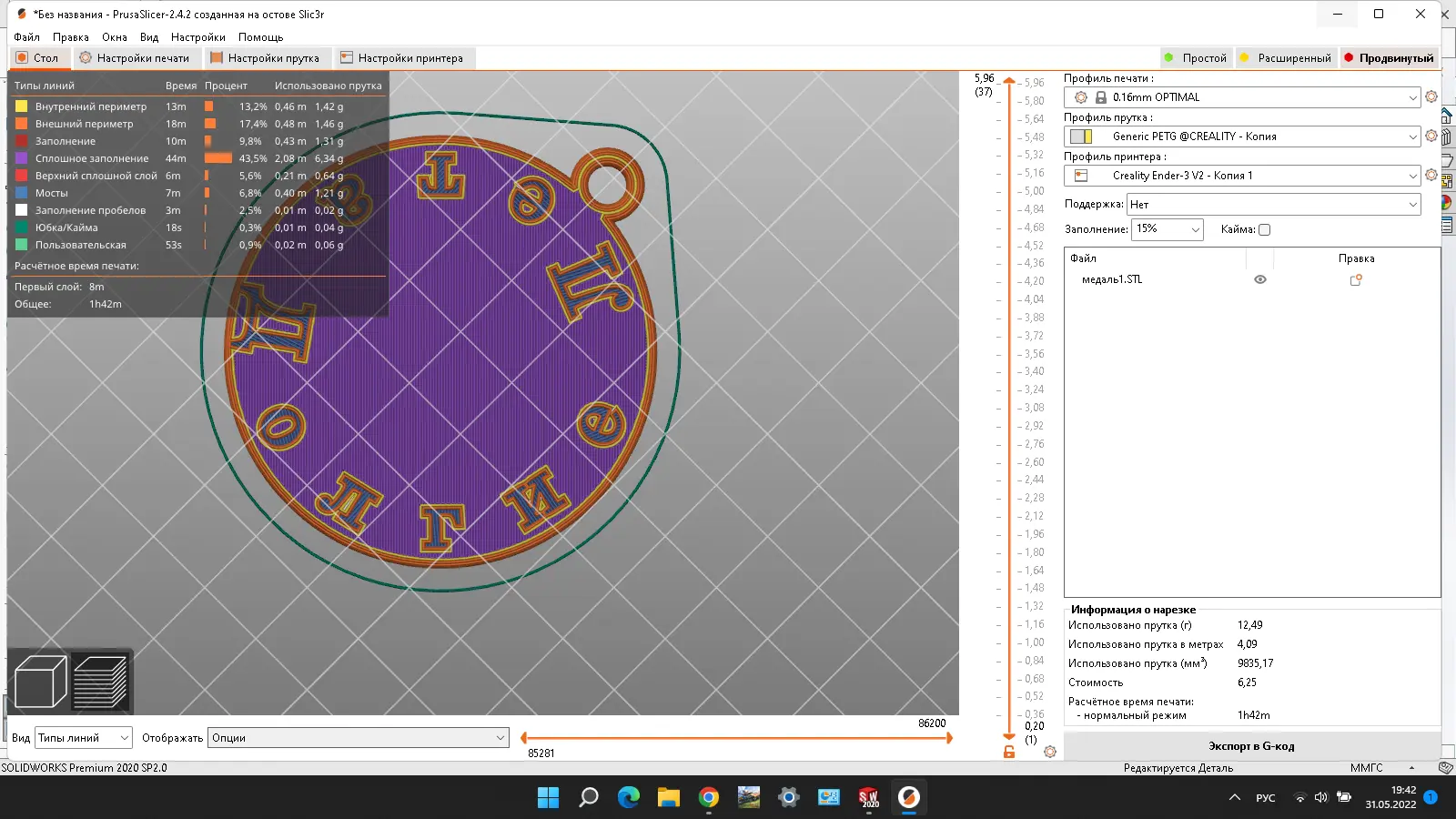The image size is (1456, 819).
Task: Open the Отображать Опции dropdown
Action: tap(358, 738)
